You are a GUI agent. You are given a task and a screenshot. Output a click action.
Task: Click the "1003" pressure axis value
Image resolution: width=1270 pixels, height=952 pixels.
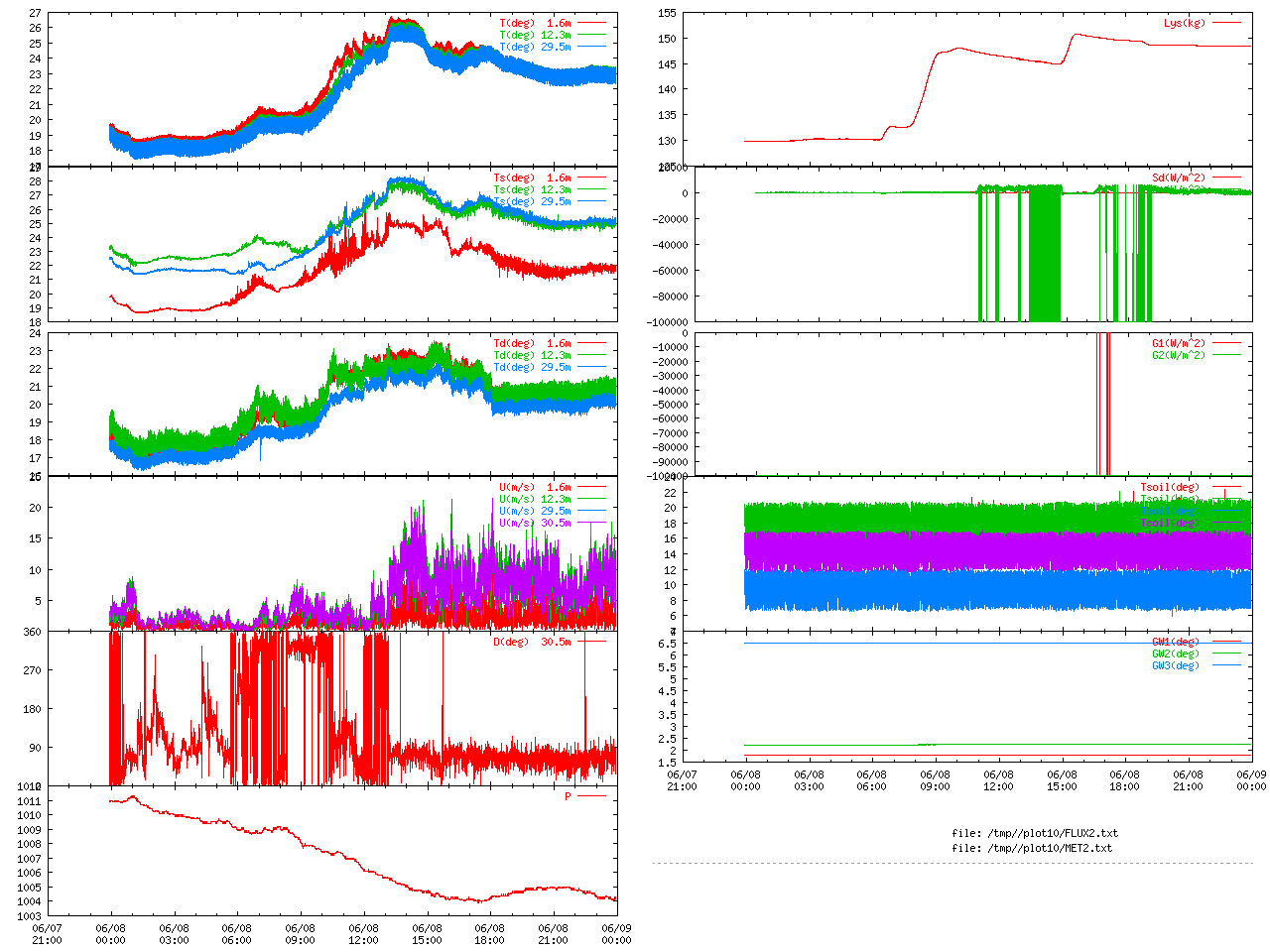pyautogui.click(x=29, y=916)
